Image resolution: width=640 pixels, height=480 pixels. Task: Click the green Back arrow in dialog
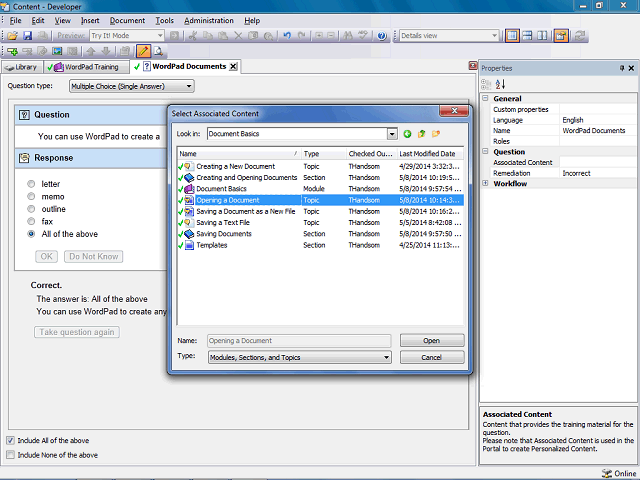(x=407, y=134)
